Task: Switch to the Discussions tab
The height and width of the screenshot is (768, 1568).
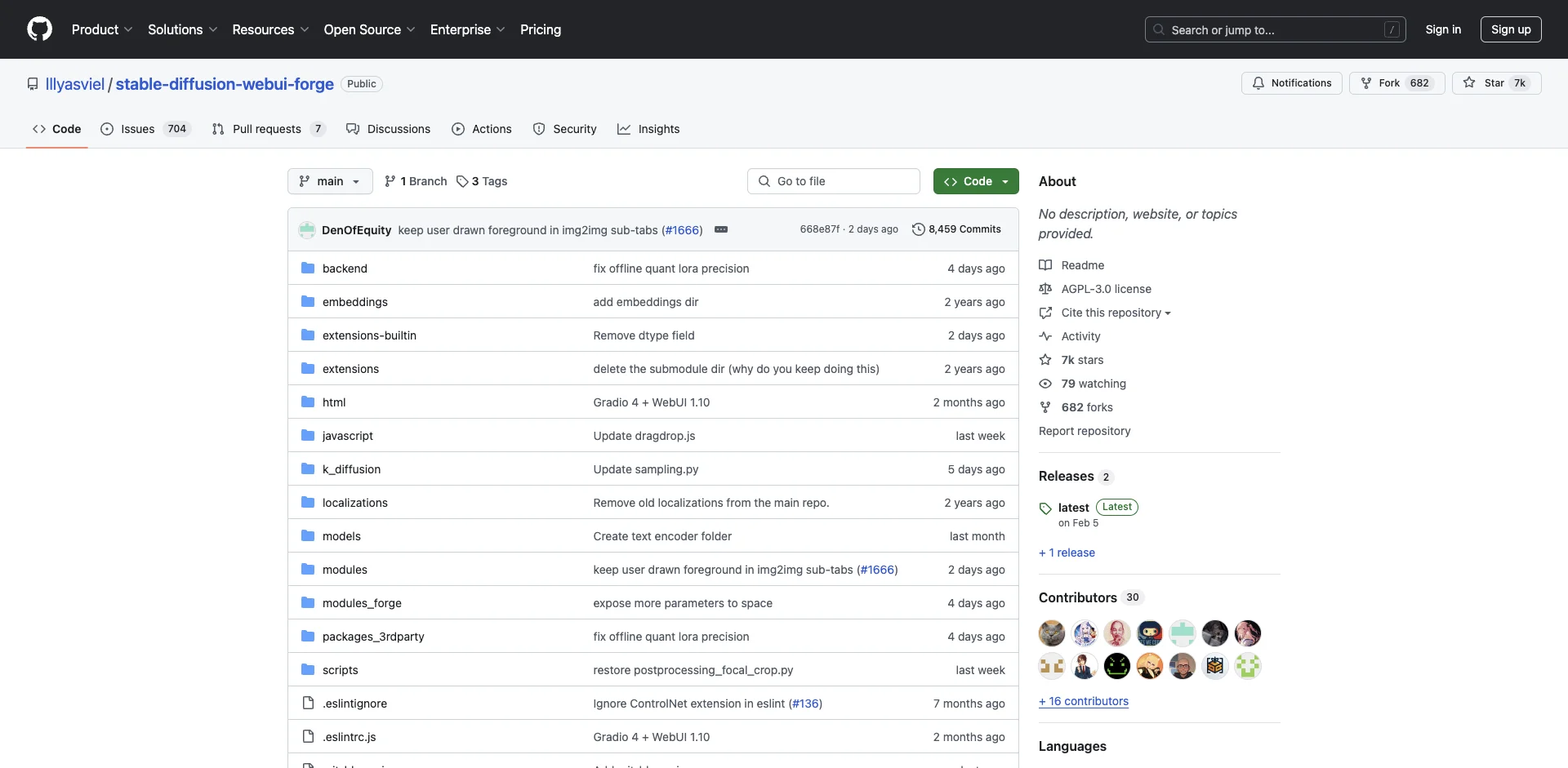Action: point(388,129)
